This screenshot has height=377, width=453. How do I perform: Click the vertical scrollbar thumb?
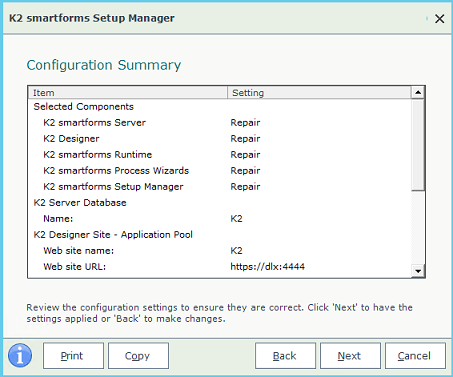tap(418, 145)
